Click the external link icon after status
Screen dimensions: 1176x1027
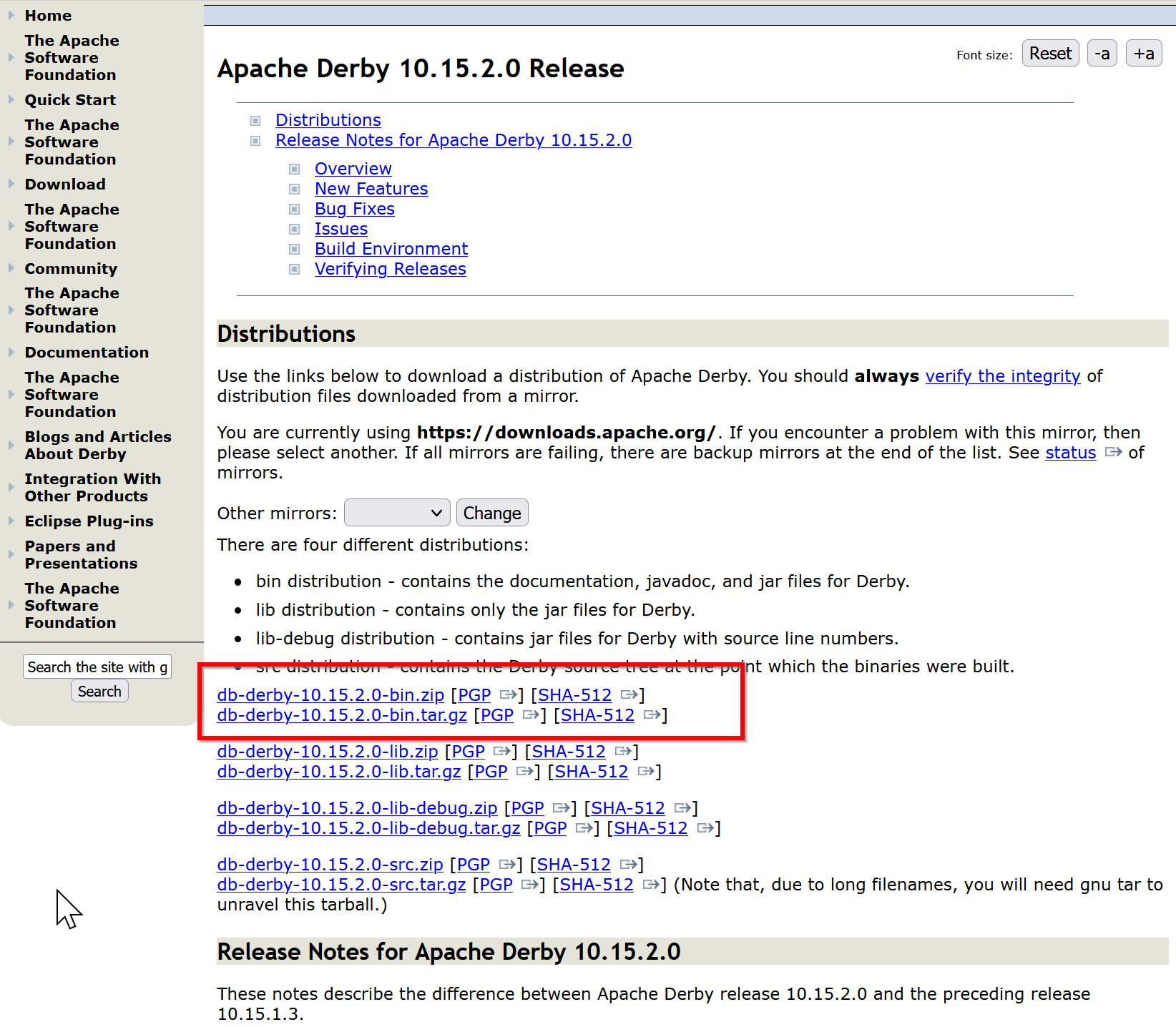point(1113,452)
